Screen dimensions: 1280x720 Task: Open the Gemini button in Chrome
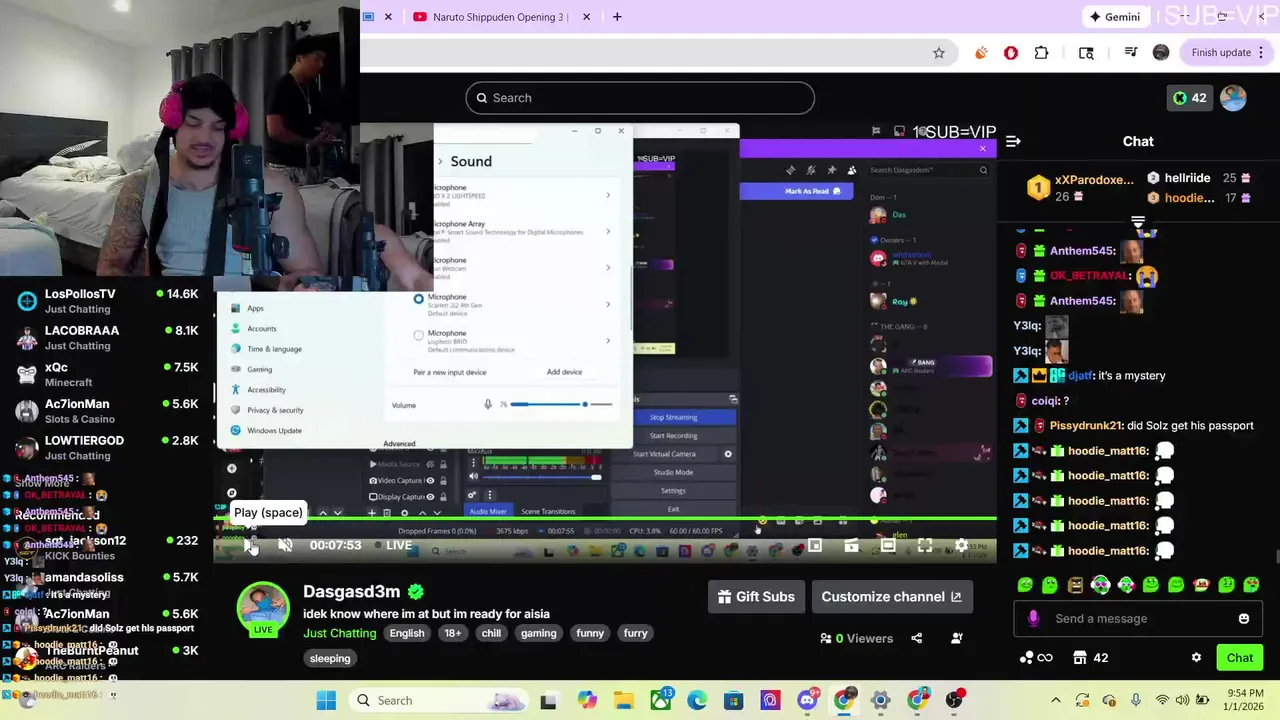[x=1116, y=17]
